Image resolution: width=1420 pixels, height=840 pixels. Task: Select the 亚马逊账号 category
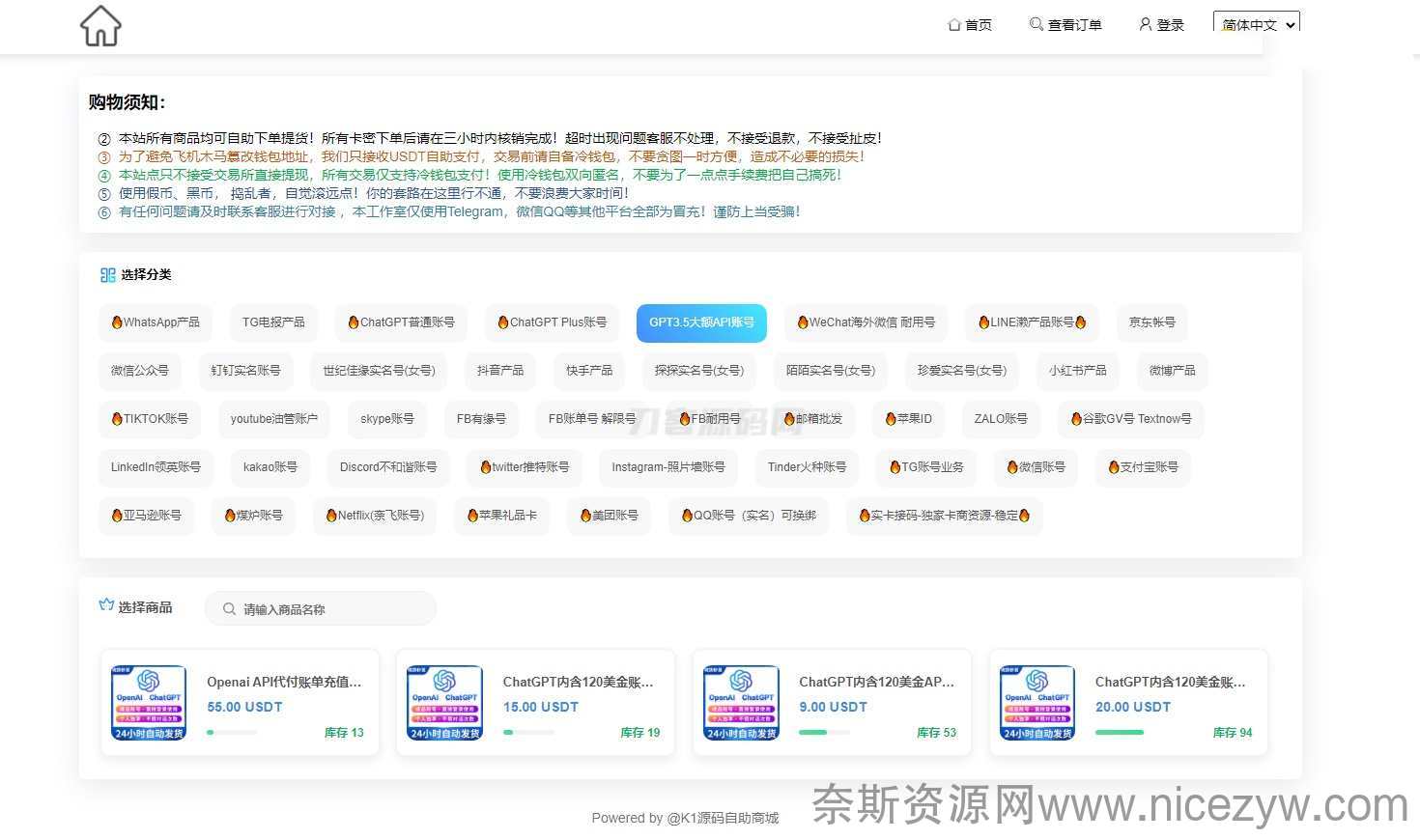[x=146, y=516]
